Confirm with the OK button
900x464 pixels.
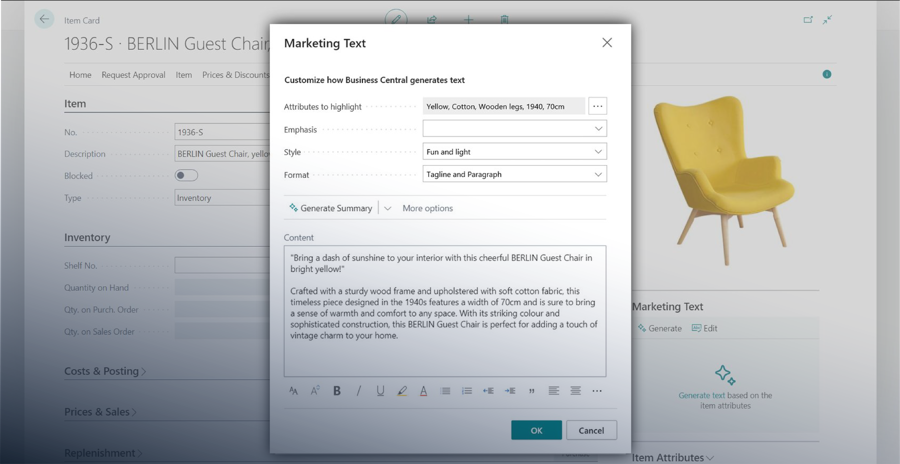[536, 430]
